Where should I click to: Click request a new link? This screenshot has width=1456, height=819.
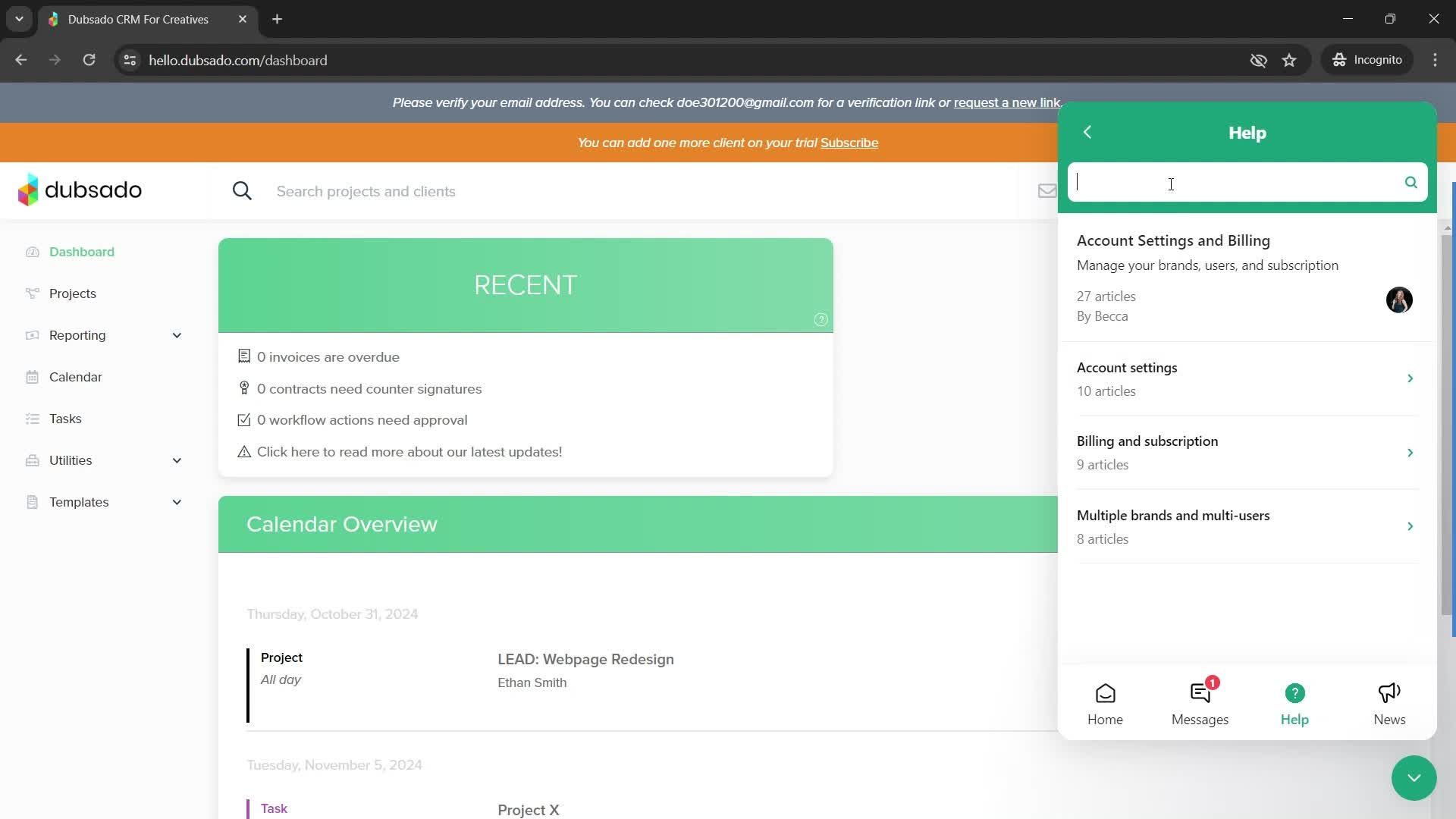(1006, 103)
